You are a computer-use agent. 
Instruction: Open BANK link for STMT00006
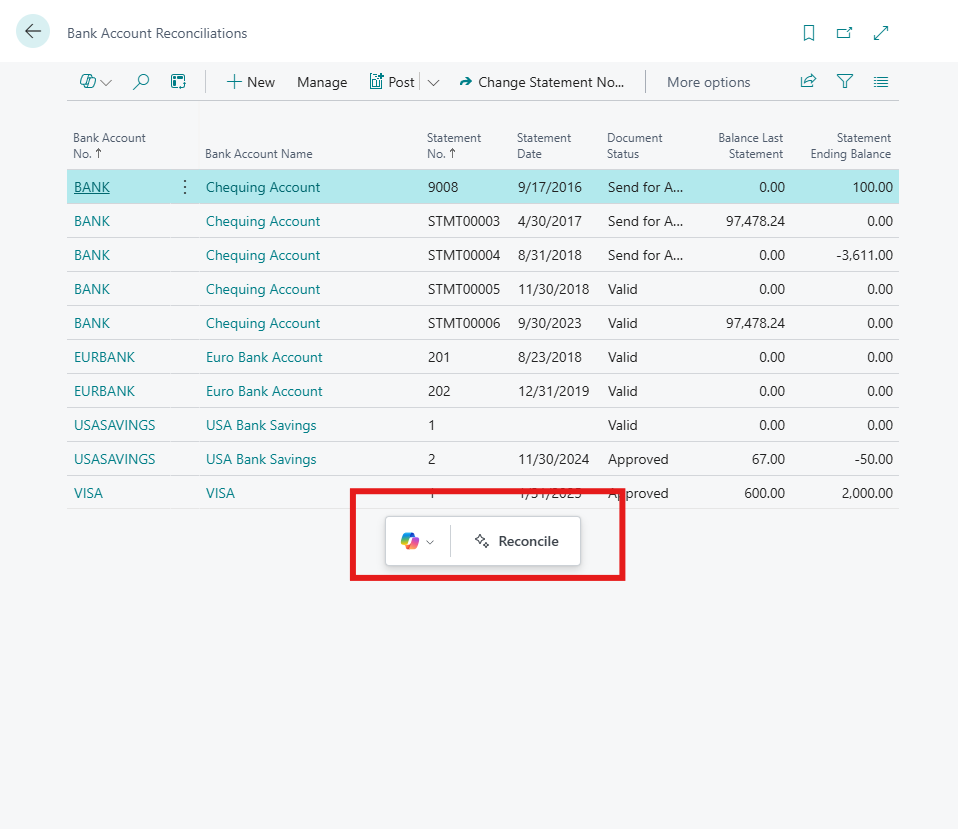(x=92, y=323)
